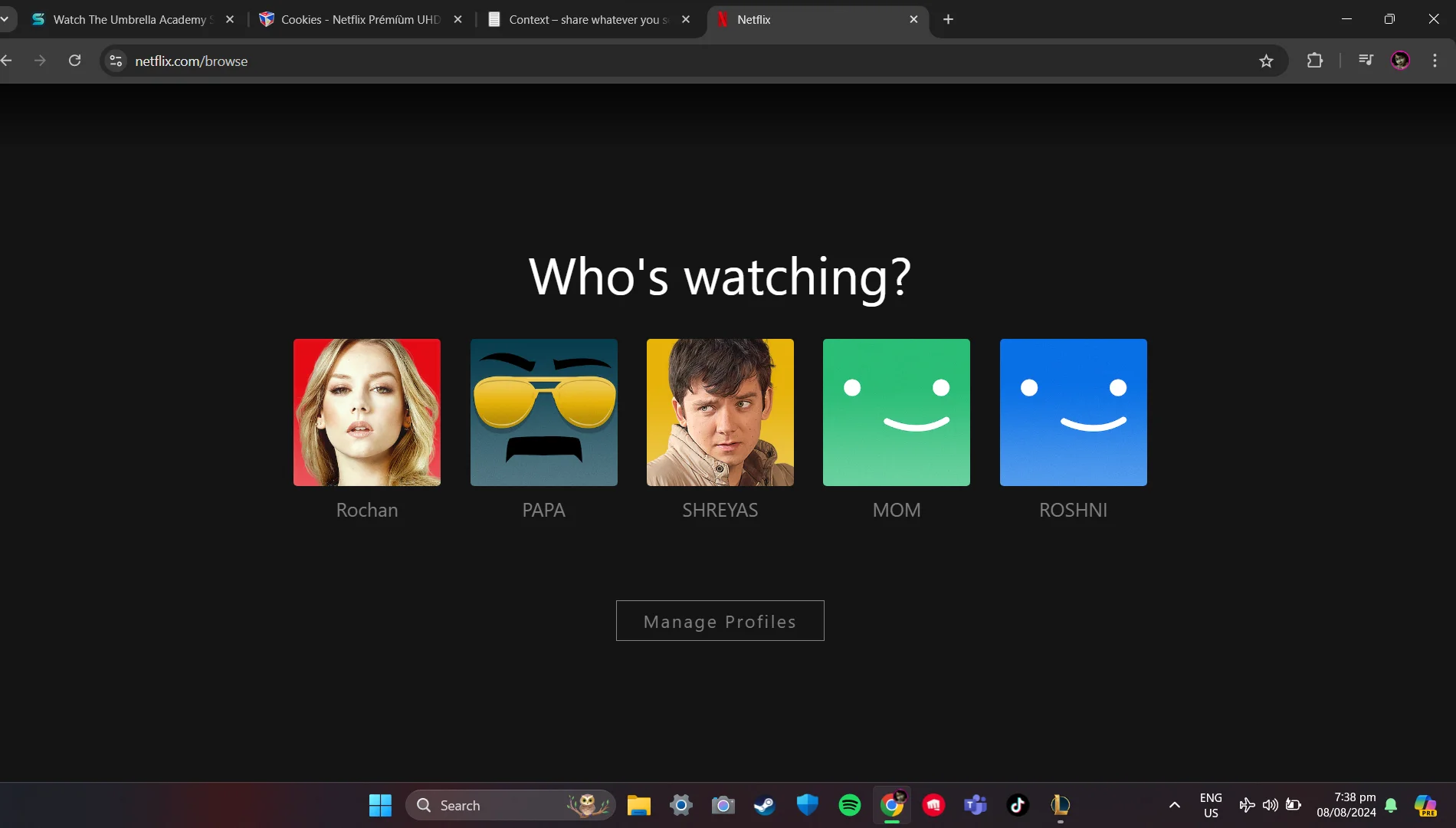Viewport: 1456px width, 828px height.
Task: Launch Spotify from the taskbar
Action: [849, 805]
